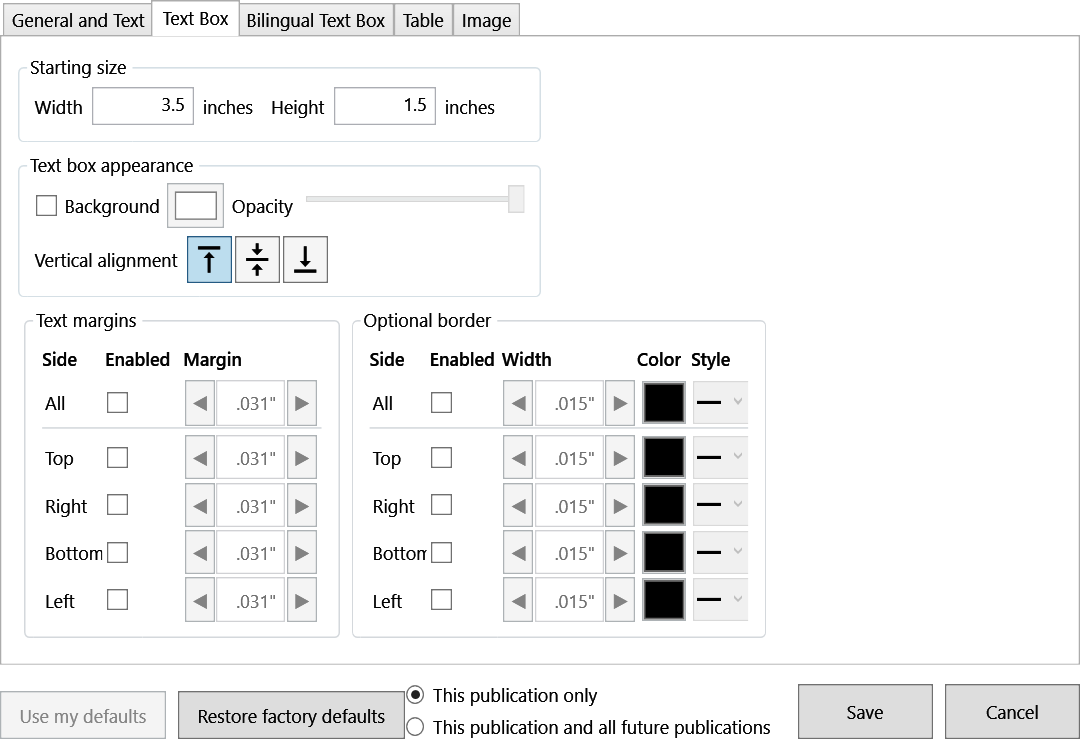This screenshot has width=1080, height=740.
Task: Increase the Bottom text margin value
Action: point(302,553)
